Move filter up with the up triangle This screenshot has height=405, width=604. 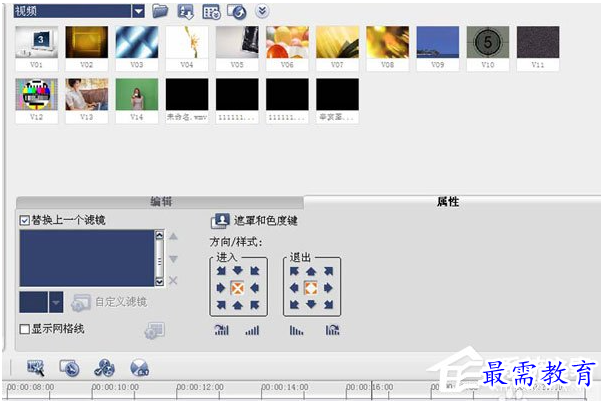[x=173, y=236]
